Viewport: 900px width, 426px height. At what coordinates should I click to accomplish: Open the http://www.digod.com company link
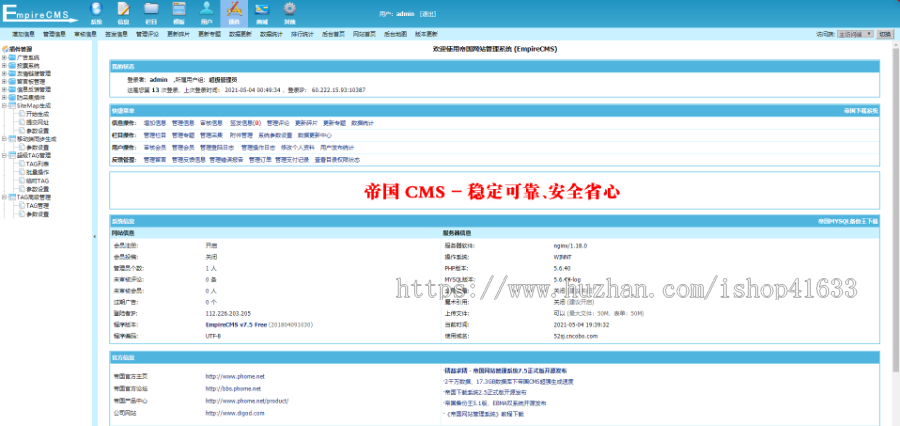click(235, 413)
